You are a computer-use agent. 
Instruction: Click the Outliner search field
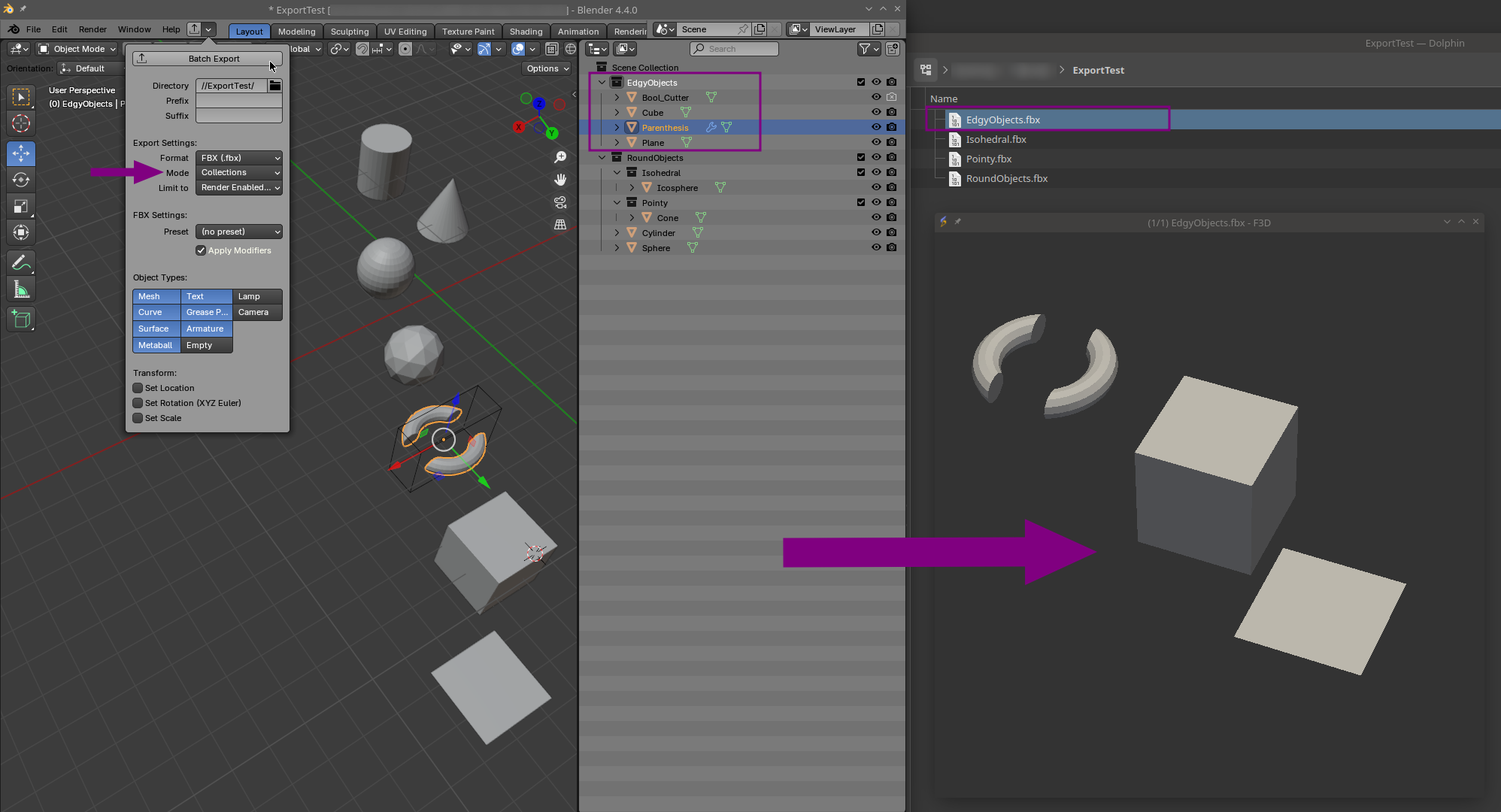[x=733, y=49]
